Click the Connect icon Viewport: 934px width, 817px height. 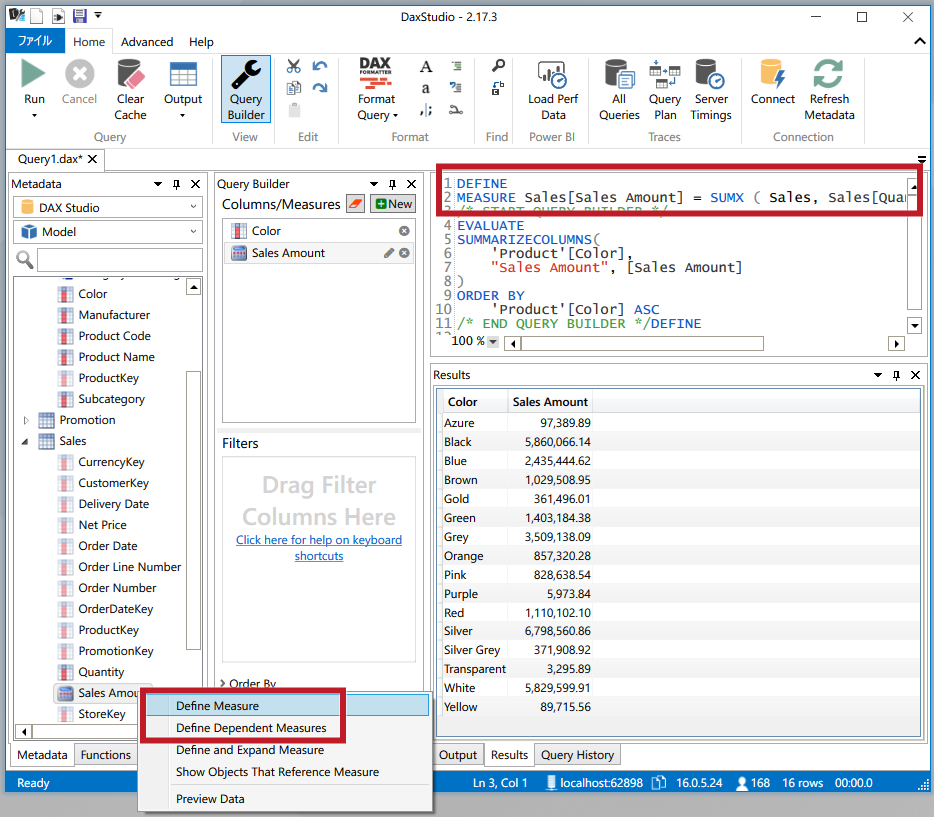tap(773, 74)
